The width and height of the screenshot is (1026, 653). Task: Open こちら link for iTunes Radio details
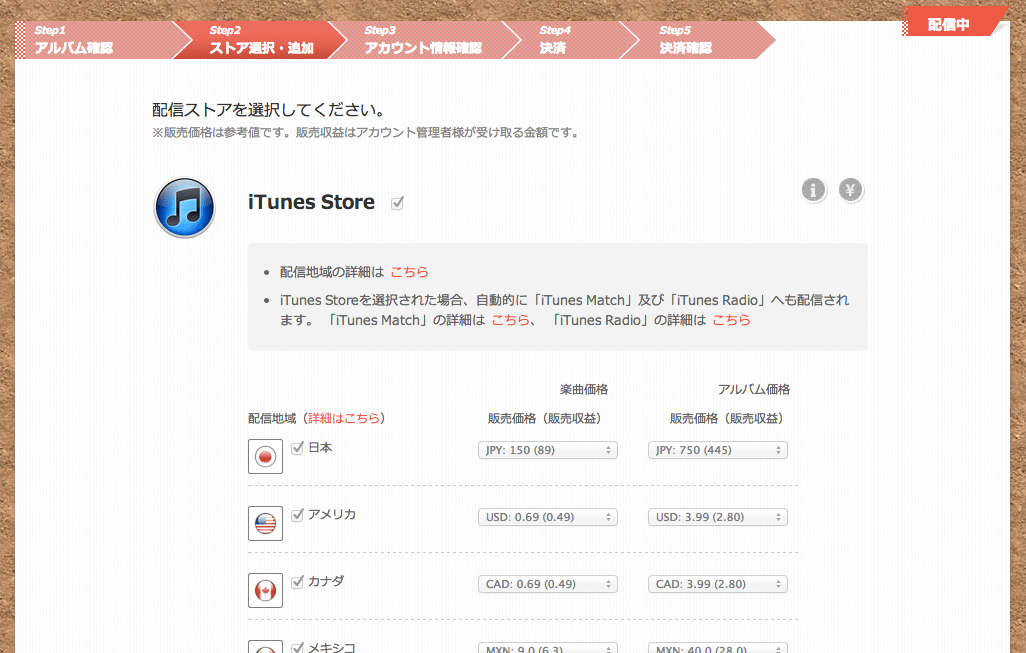pos(731,320)
